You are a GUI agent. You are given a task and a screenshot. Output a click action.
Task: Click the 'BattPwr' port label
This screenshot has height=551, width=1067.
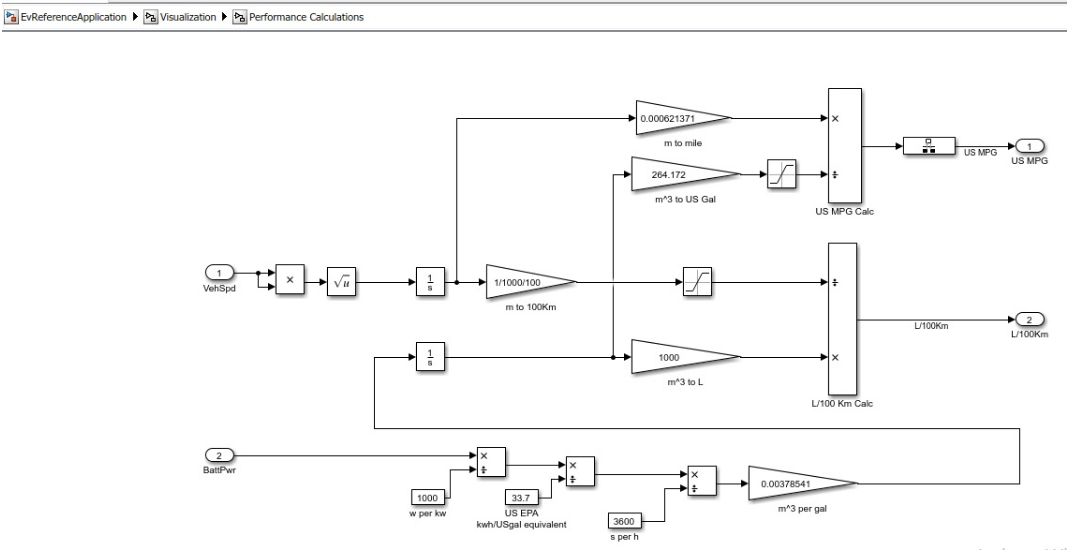point(219,470)
